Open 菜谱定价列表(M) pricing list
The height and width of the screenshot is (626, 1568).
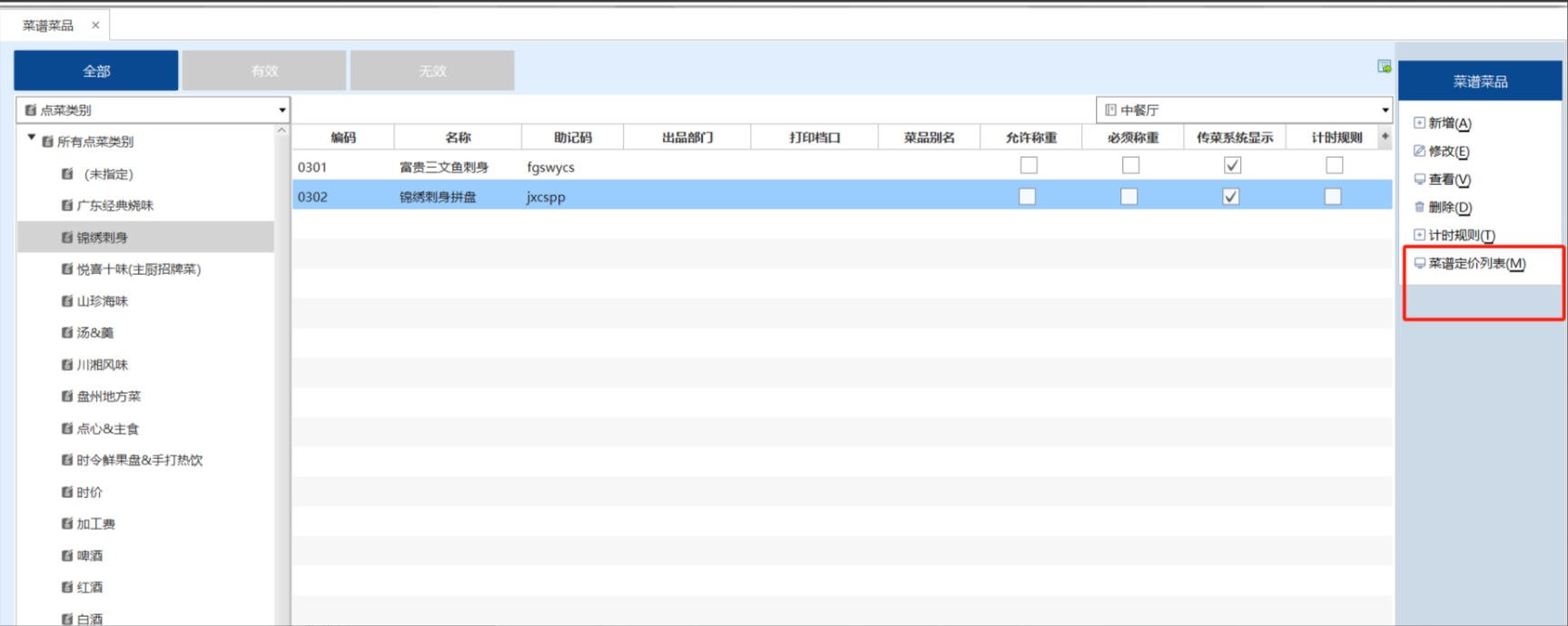(x=1476, y=263)
